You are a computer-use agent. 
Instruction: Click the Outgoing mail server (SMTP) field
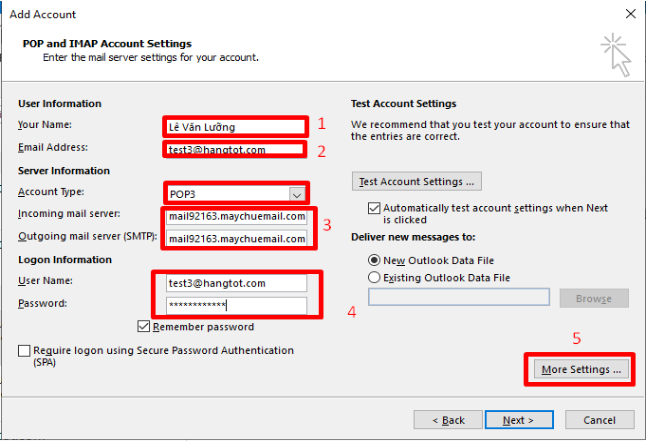click(236, 239)
